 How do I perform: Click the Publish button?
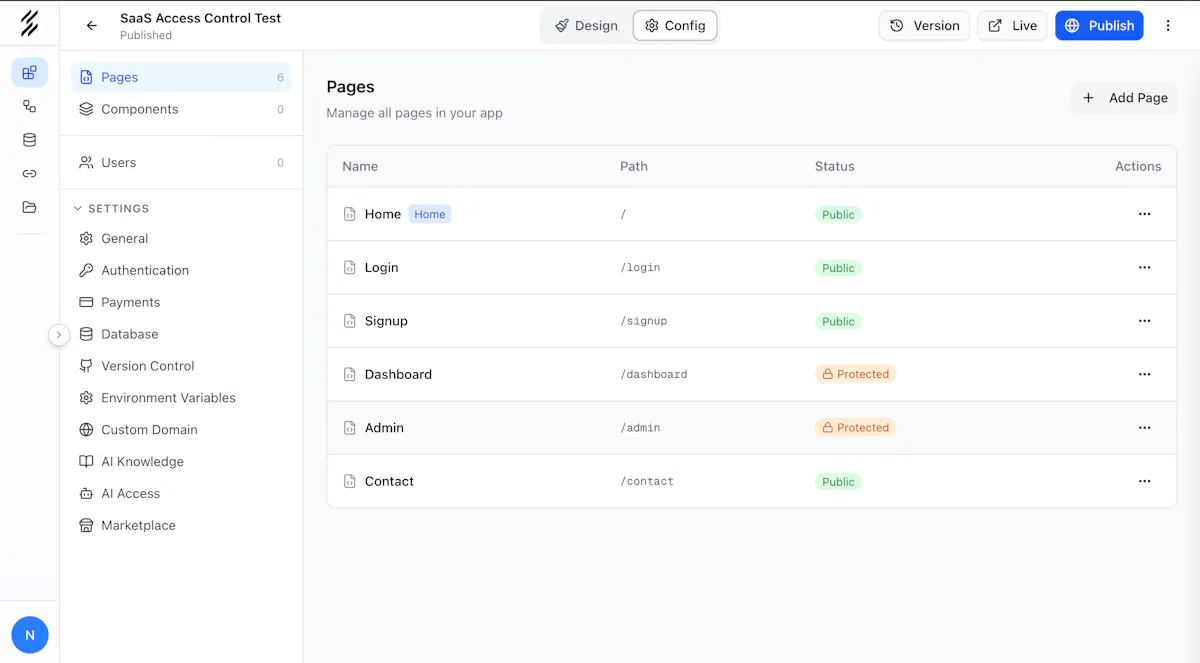1099,25
